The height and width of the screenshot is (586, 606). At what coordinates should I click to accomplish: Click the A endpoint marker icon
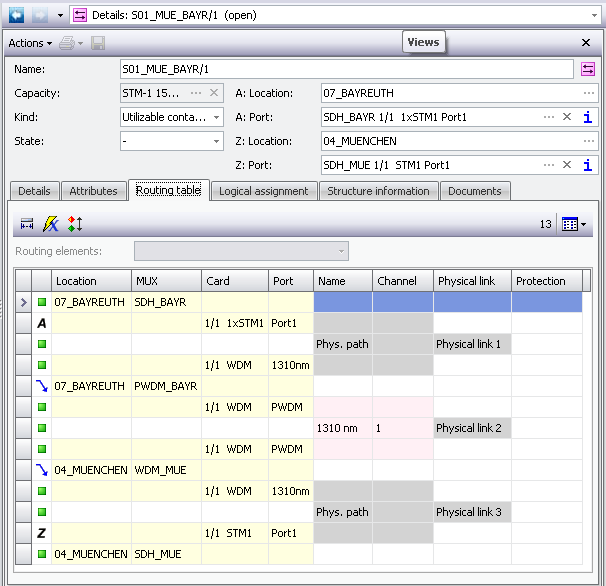tap(42, 323)
